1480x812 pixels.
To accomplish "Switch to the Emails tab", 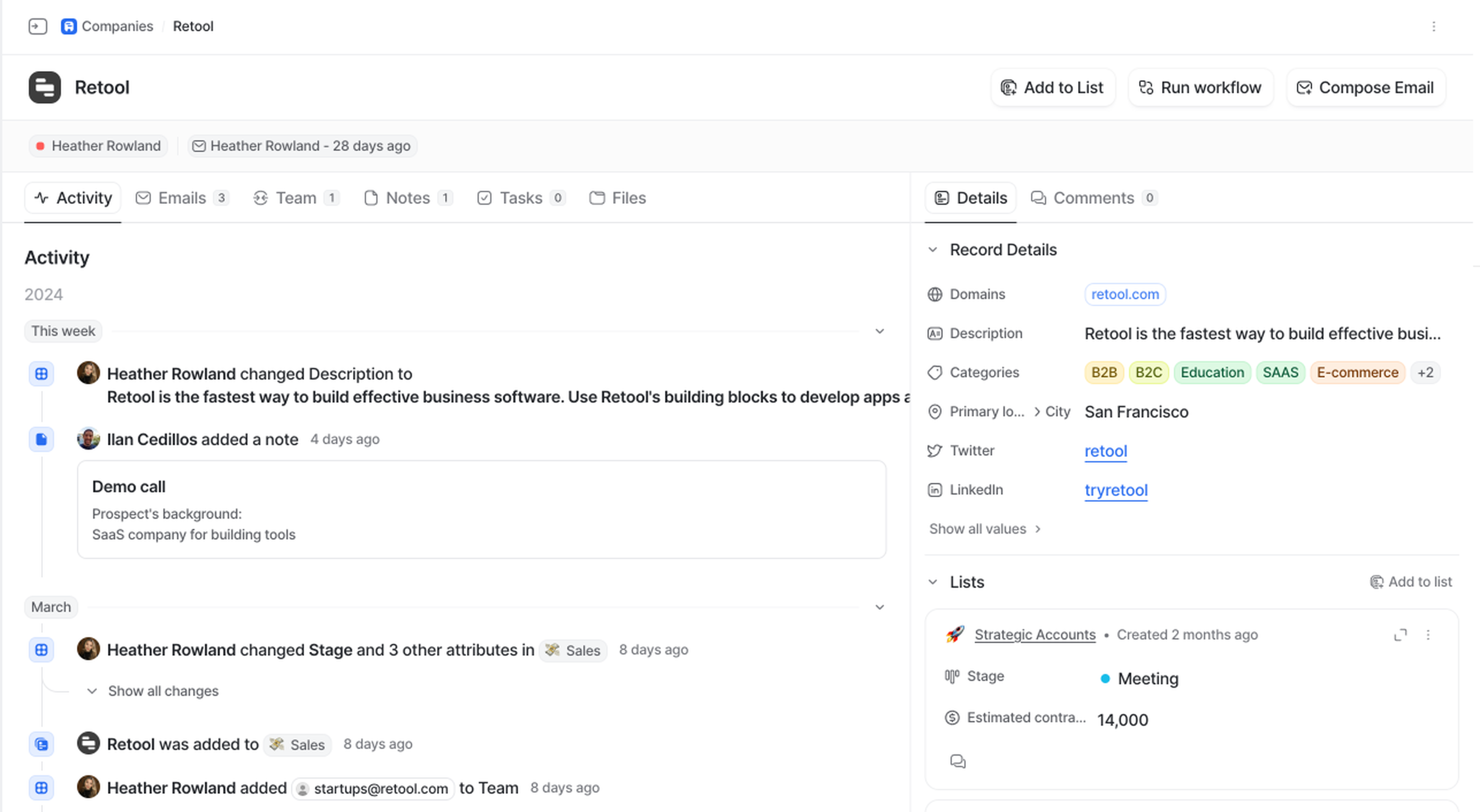I will 182,198.
